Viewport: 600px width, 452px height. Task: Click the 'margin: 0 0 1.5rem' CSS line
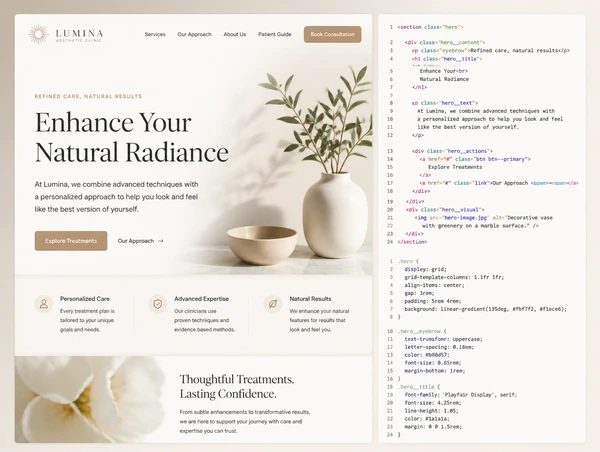(x=433, y=427)
